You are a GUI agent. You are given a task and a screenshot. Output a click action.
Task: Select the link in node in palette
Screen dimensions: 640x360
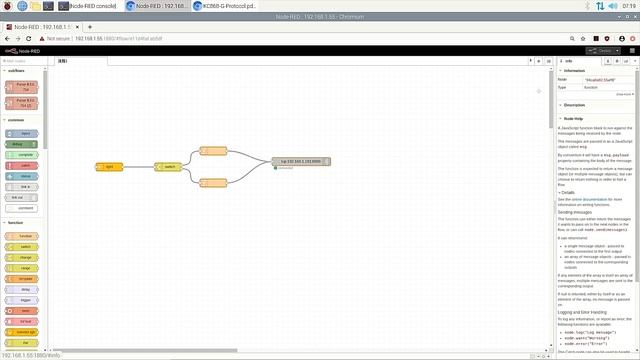(x=22, y=187)
